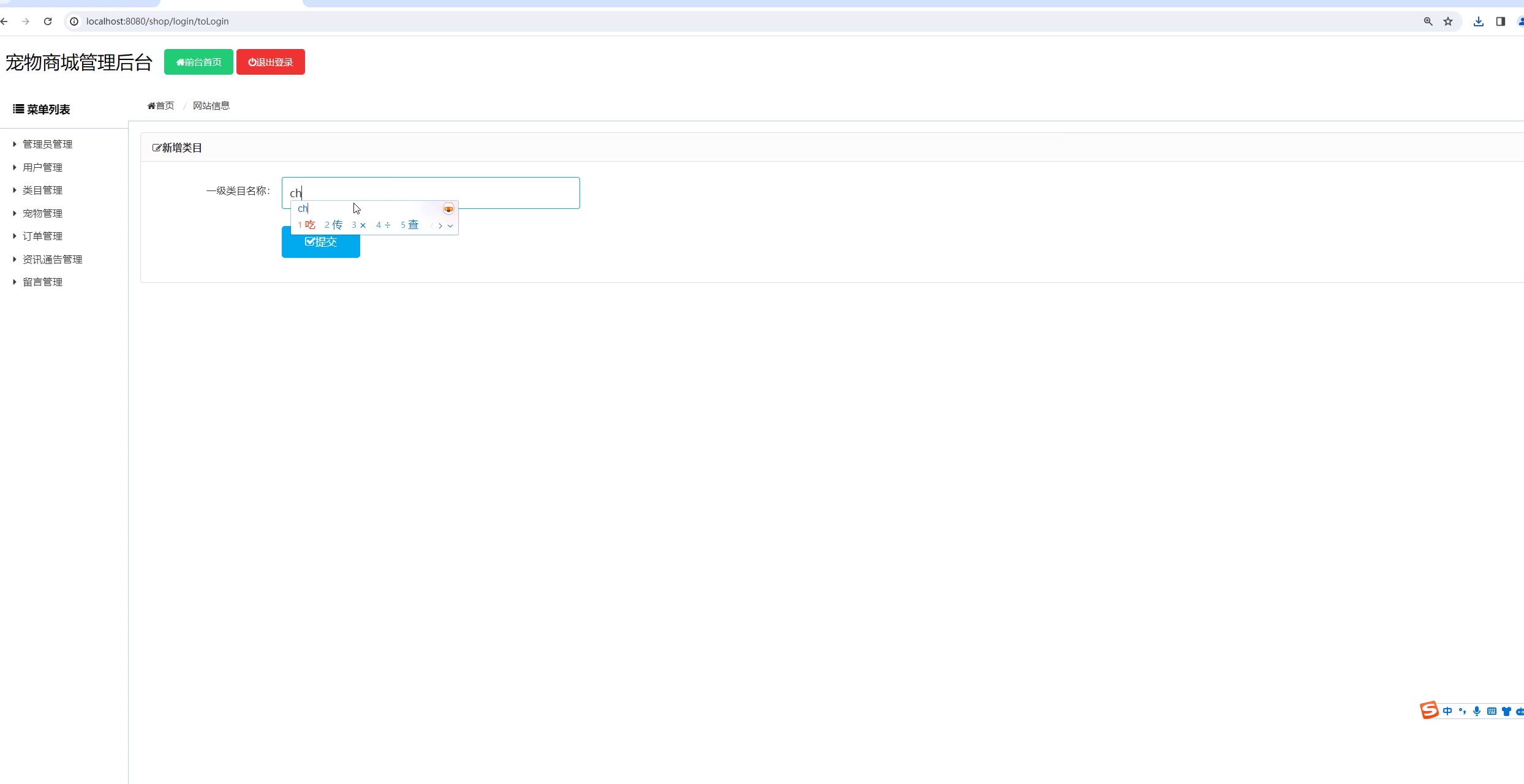The width and height of the screenshot is (1524, 784).
Task: View site information icon in address bar
Action: 74,21
